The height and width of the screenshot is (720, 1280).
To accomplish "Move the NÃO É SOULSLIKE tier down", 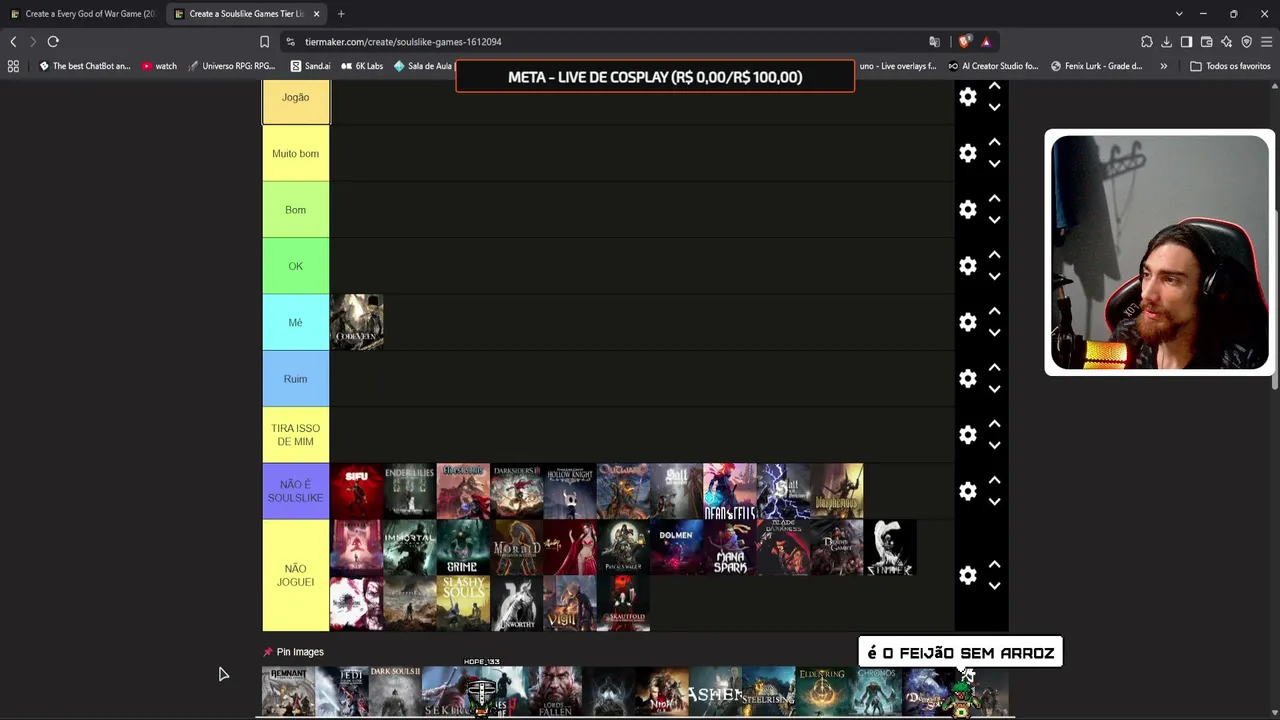I will click(x=994, y=502).
